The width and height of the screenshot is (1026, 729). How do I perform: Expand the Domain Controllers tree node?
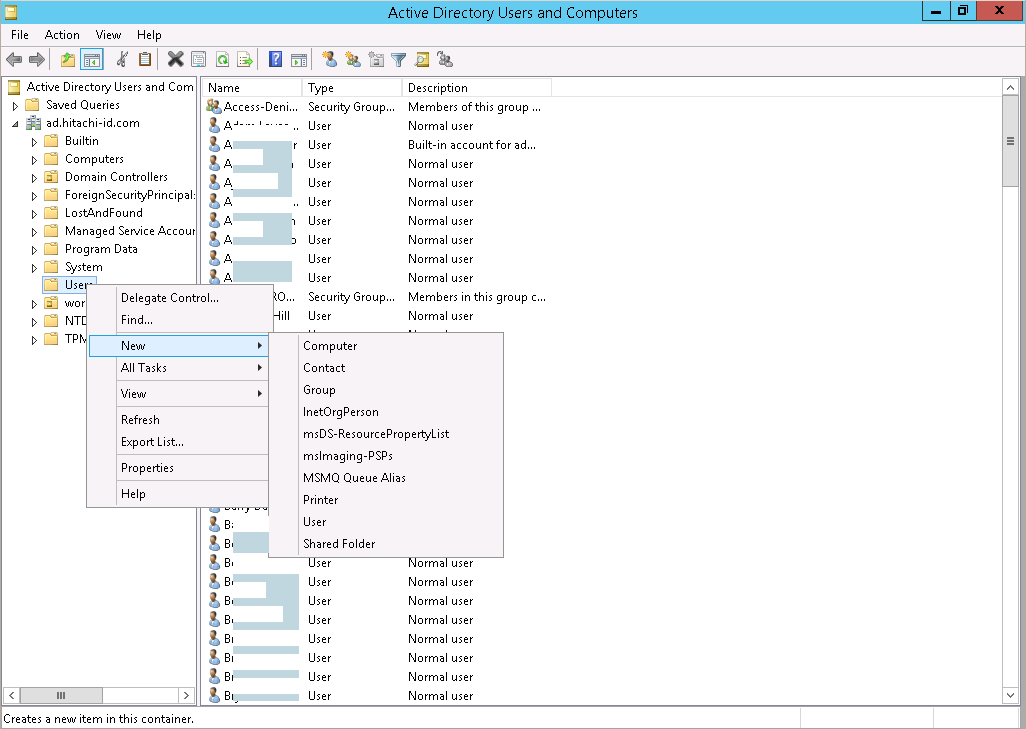(x=34, y=177)
